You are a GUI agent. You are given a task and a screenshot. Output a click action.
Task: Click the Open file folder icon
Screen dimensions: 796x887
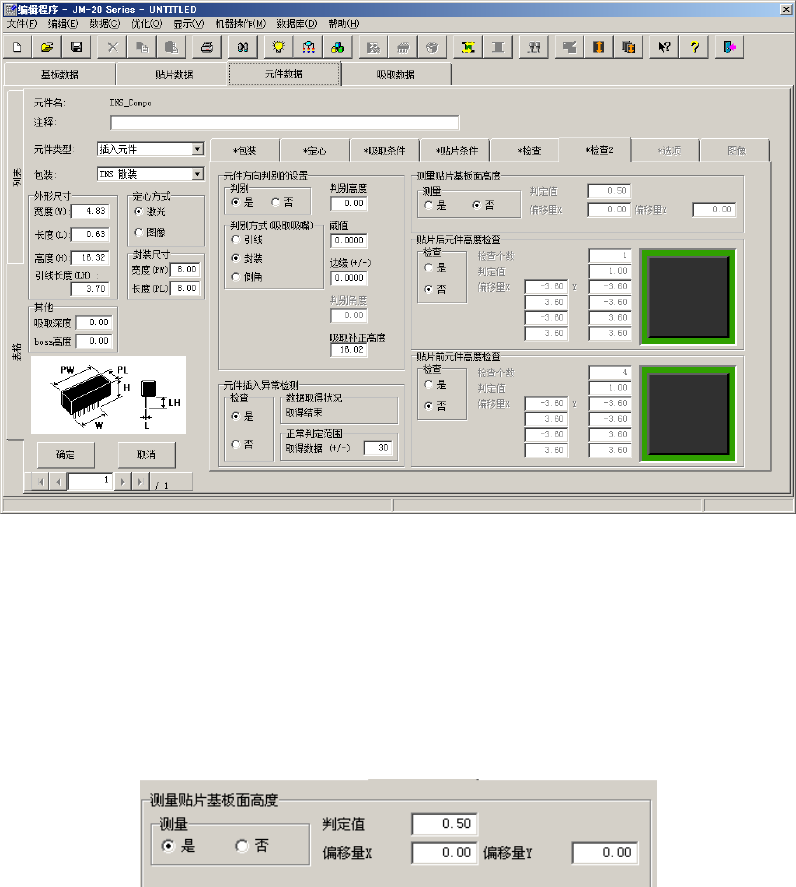pos(47,47)
